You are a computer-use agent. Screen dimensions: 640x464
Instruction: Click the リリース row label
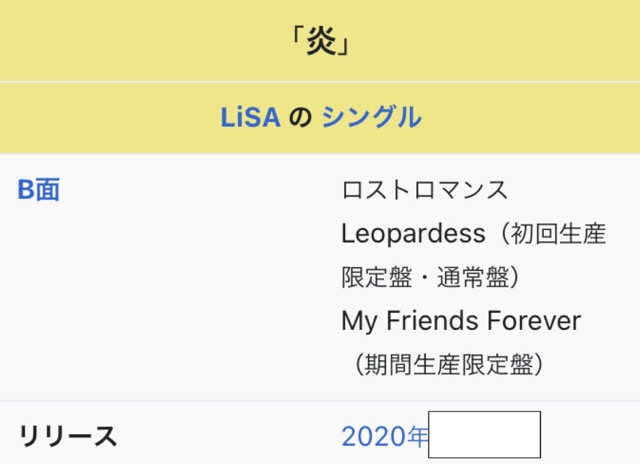(68, 436)
